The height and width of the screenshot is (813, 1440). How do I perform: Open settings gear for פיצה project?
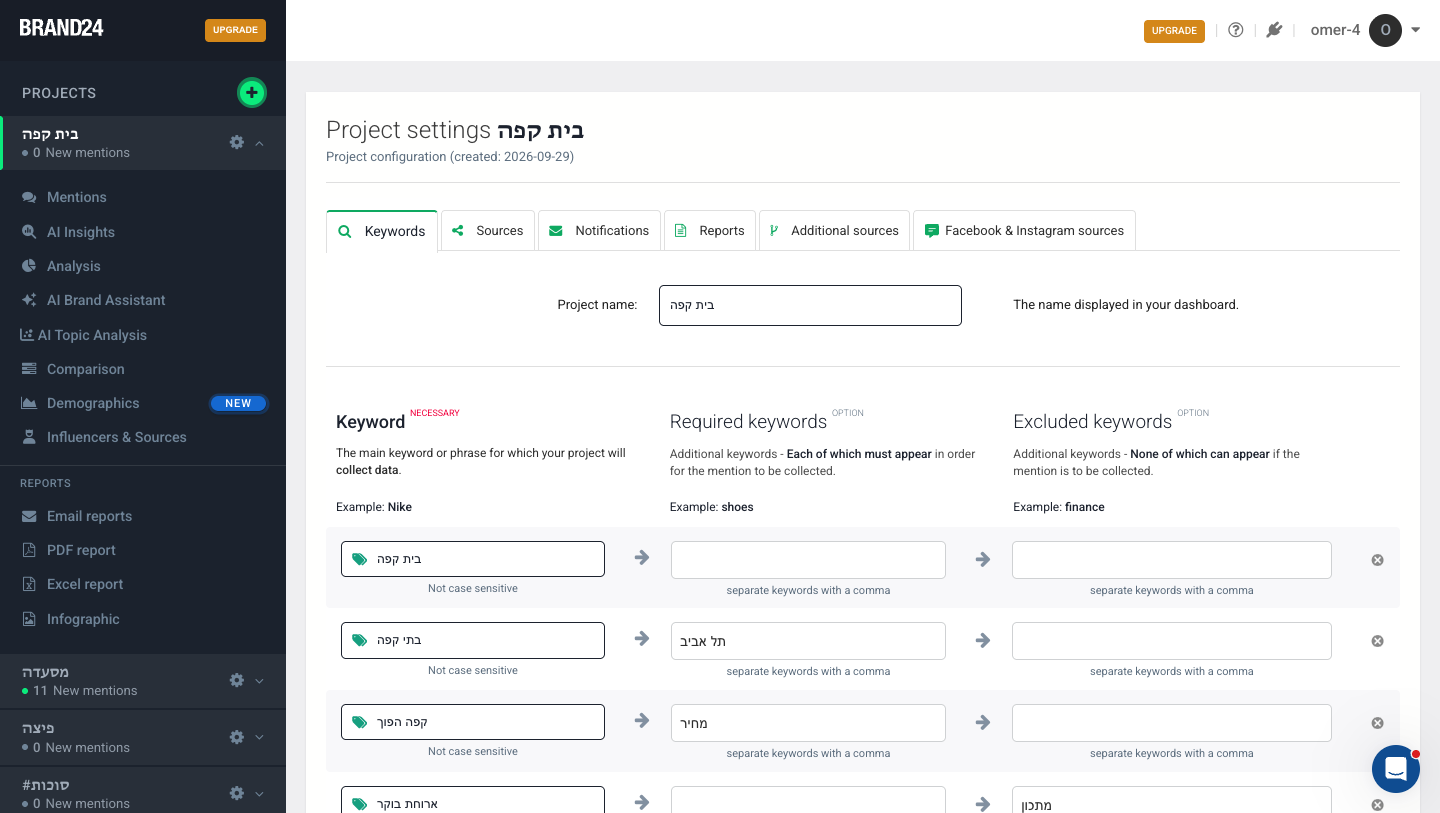(x=237, y=737)
